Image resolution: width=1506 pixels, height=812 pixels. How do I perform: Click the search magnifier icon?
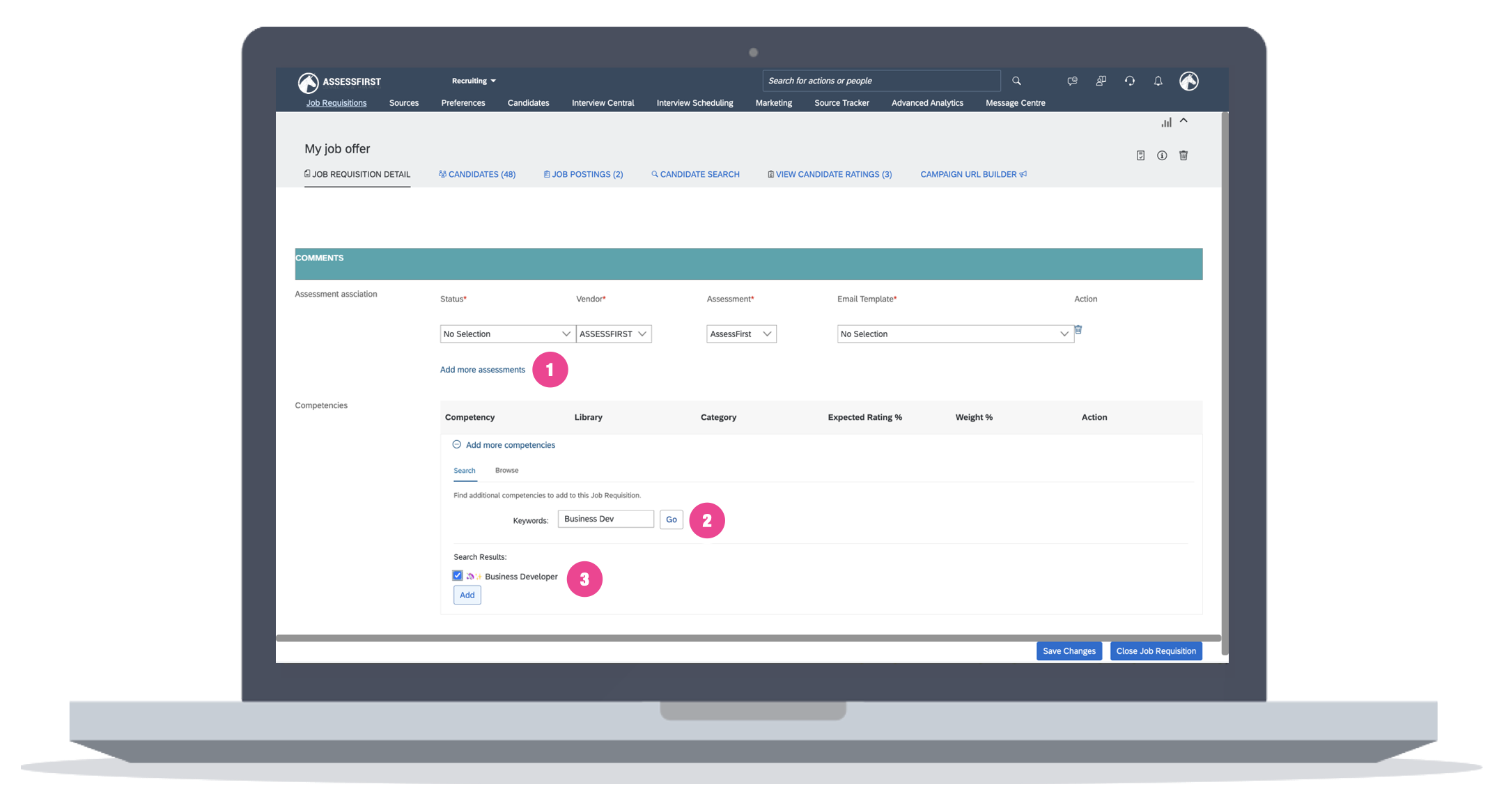1016,81
